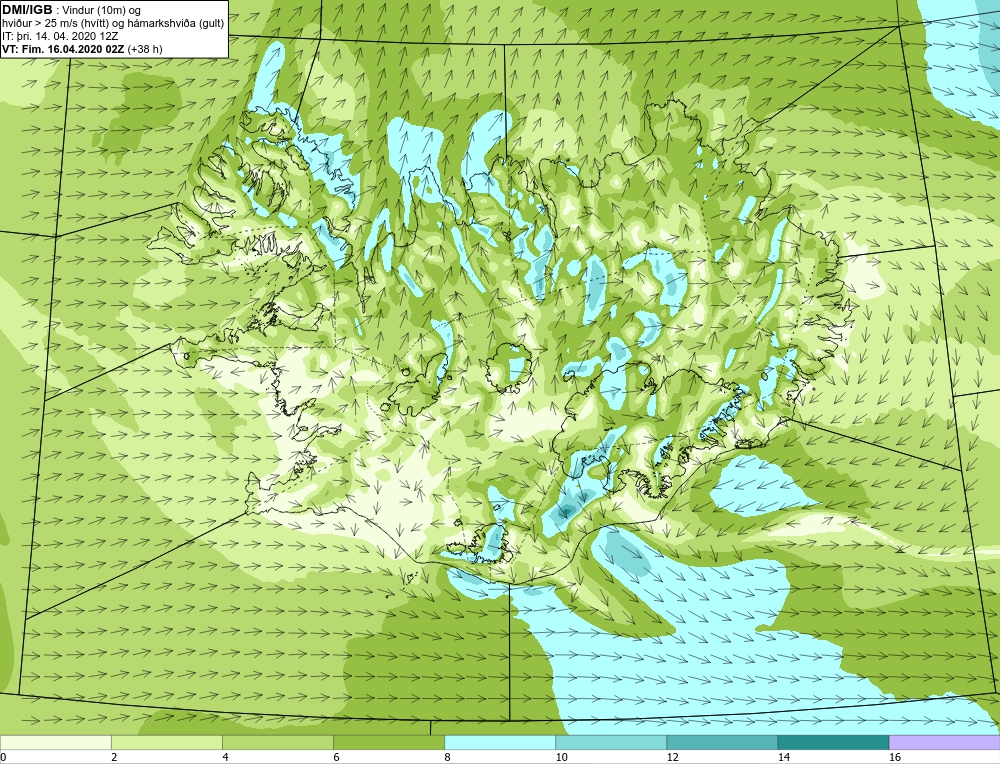Click the legend scale label '8'
The width and height of the screenshot is (1000, 764).
point(448,757)
